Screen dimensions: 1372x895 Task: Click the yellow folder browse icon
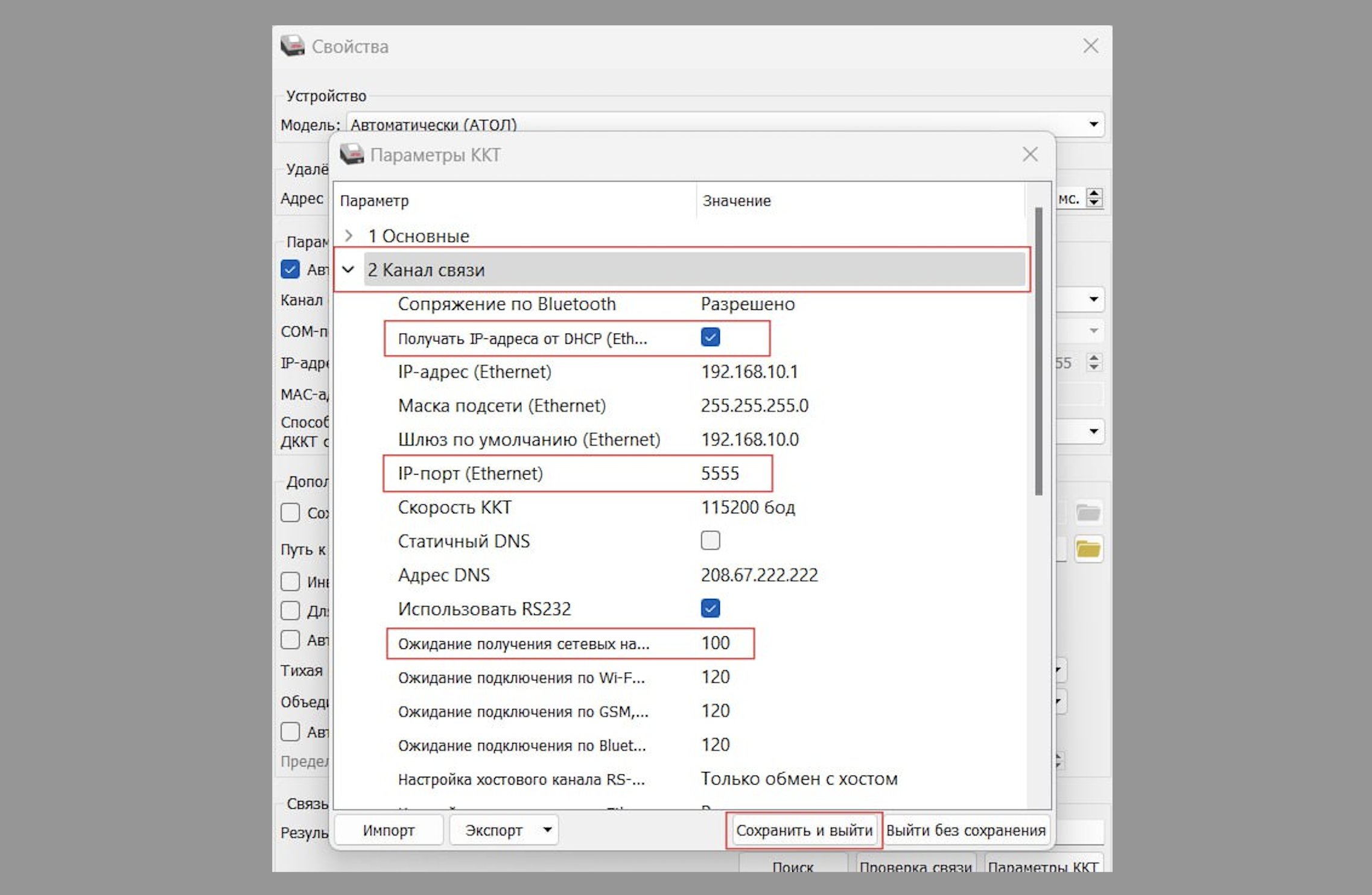(1088, 549)
